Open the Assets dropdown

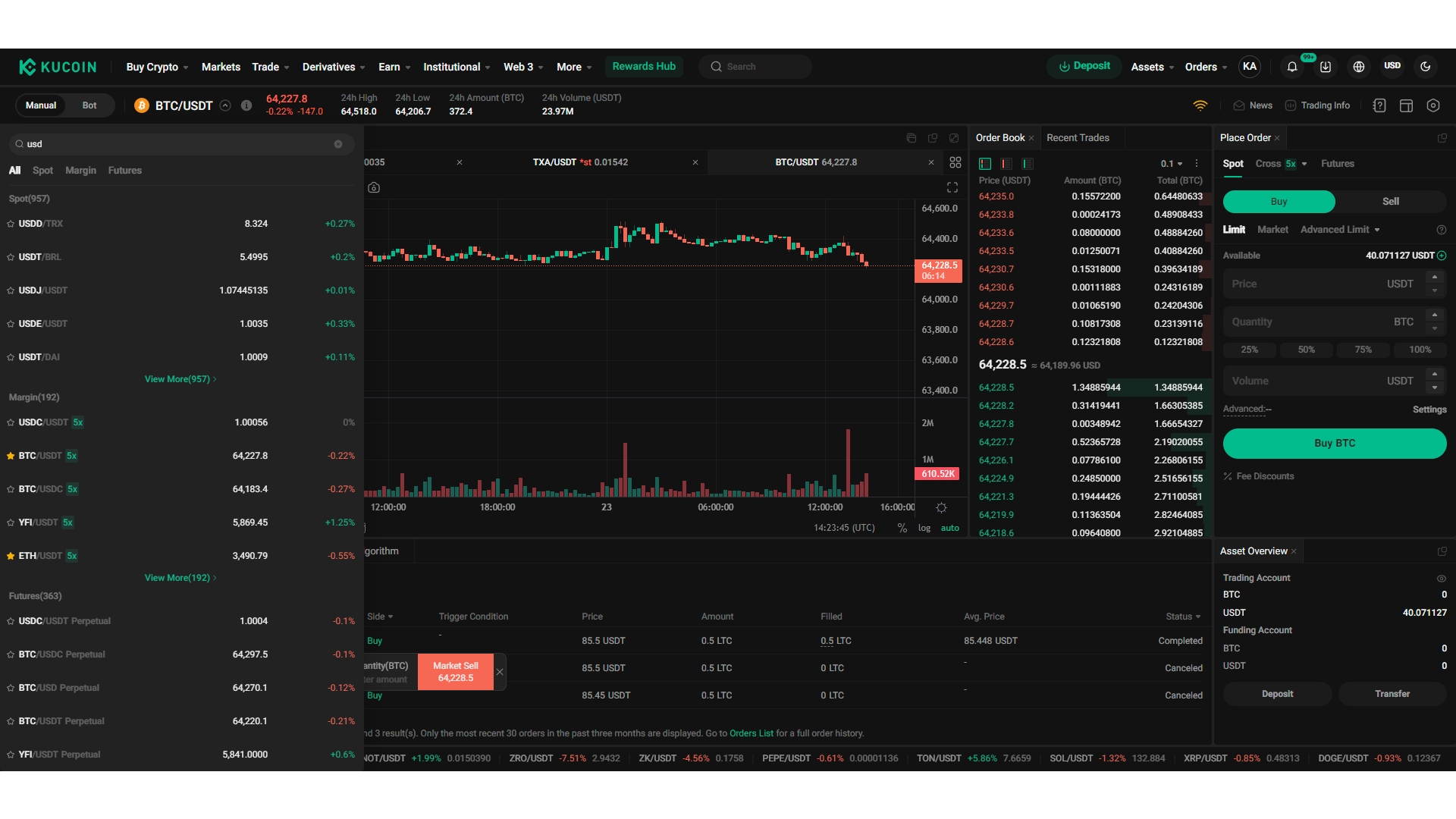coord(1153,67)
